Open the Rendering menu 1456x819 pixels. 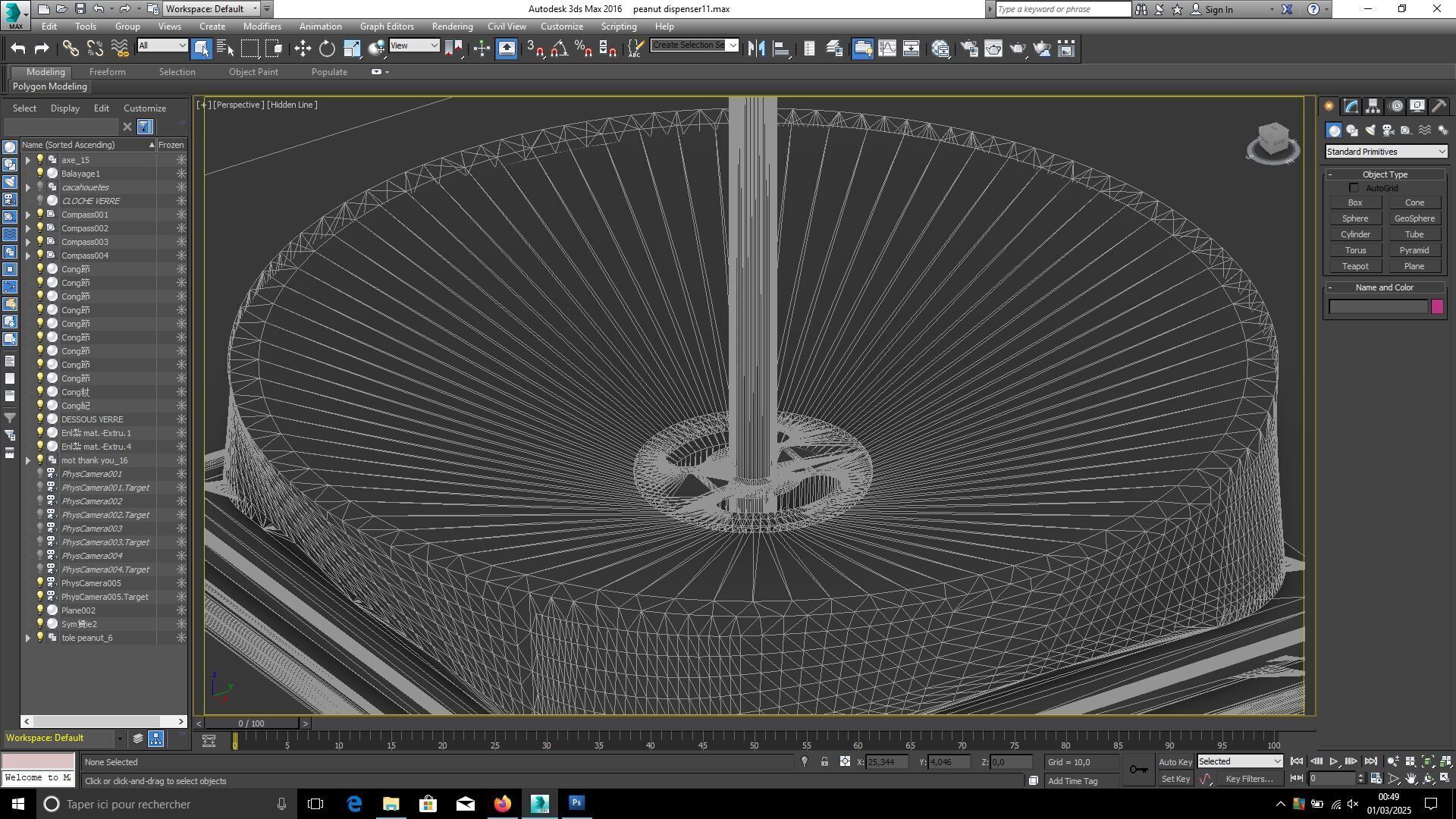pyautogui.click(x=452, y=27)
